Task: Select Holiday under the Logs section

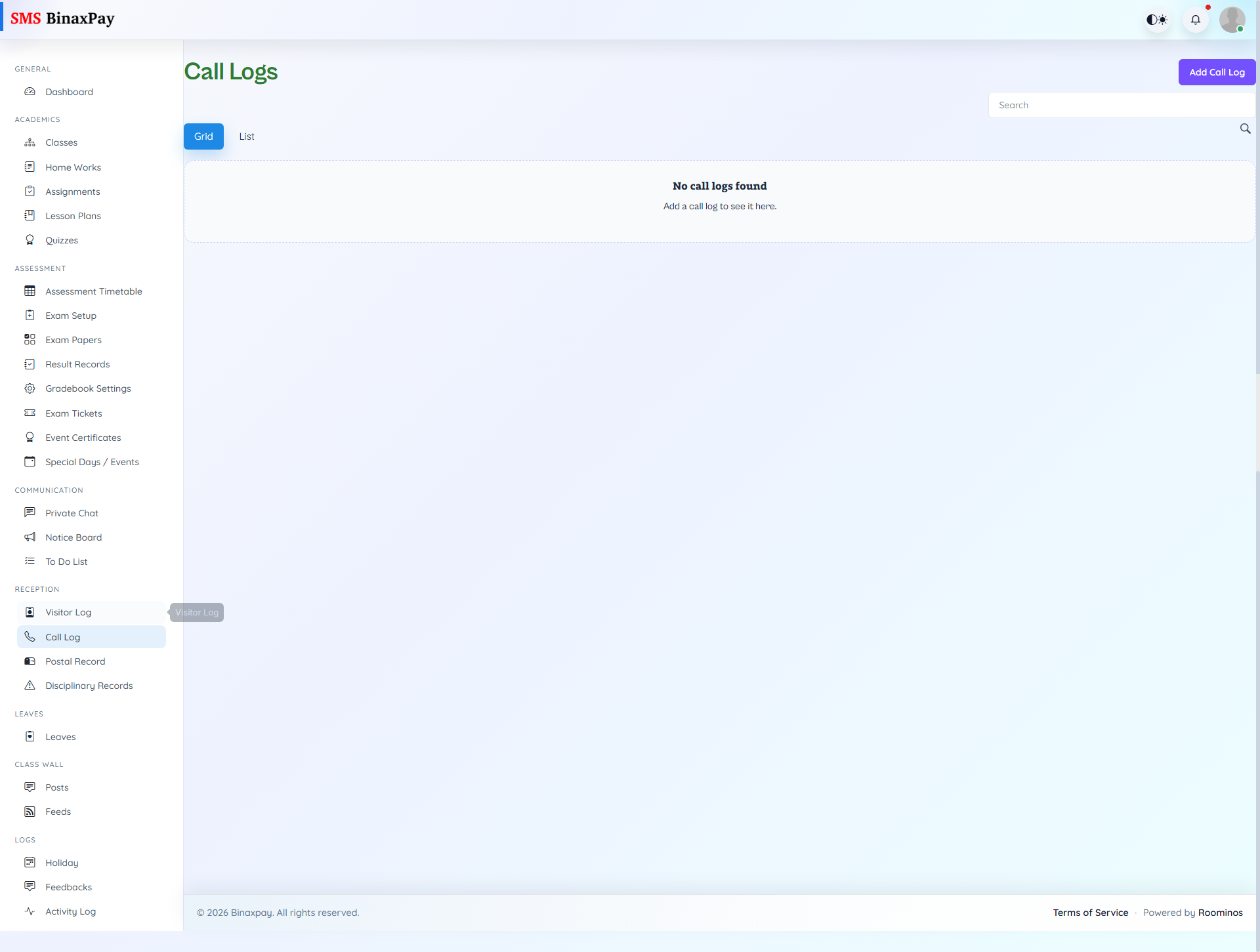Action: 61,862
